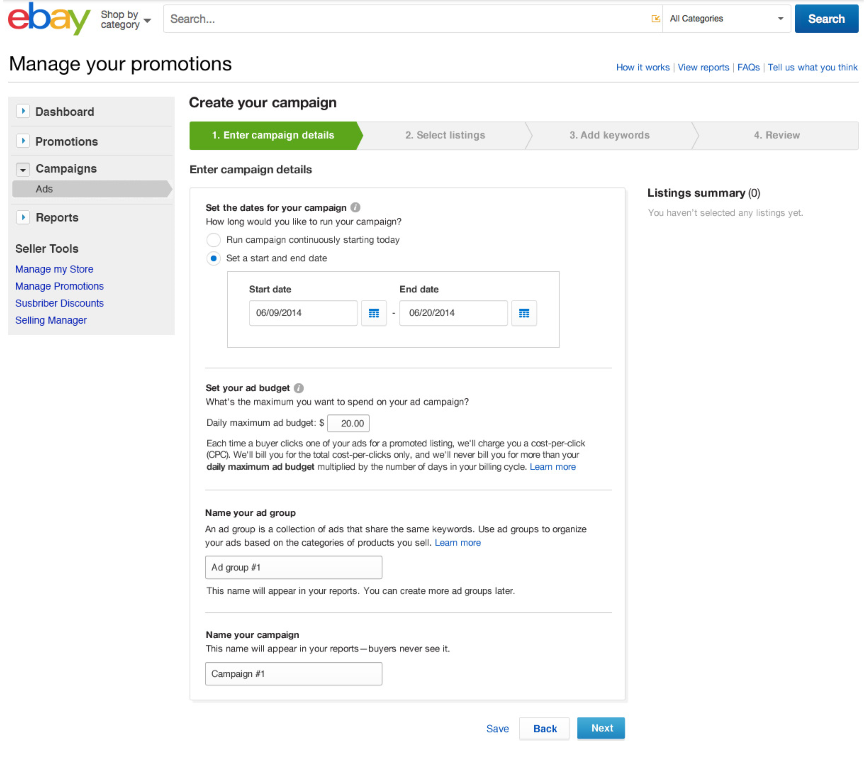Click the icon at search box end
Image resolution: width=867 pixels, height=772 pixels.
click(656, 19)
